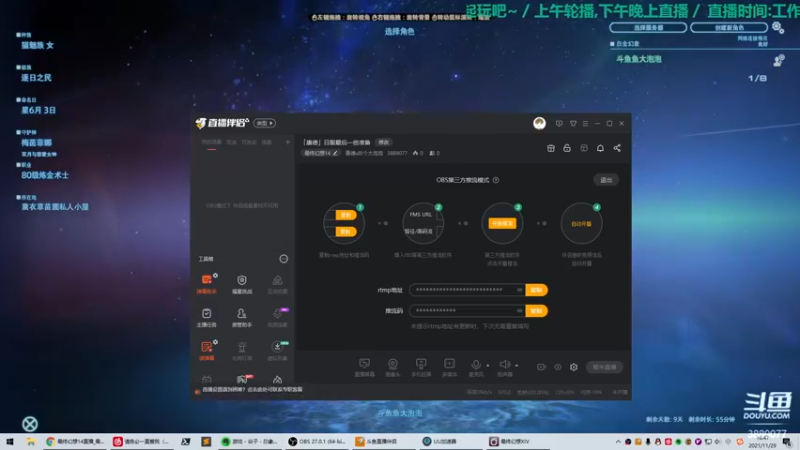Copy the rtmp地址 with orange button
Screen dimensions: 800x450
tap(536, 290)
